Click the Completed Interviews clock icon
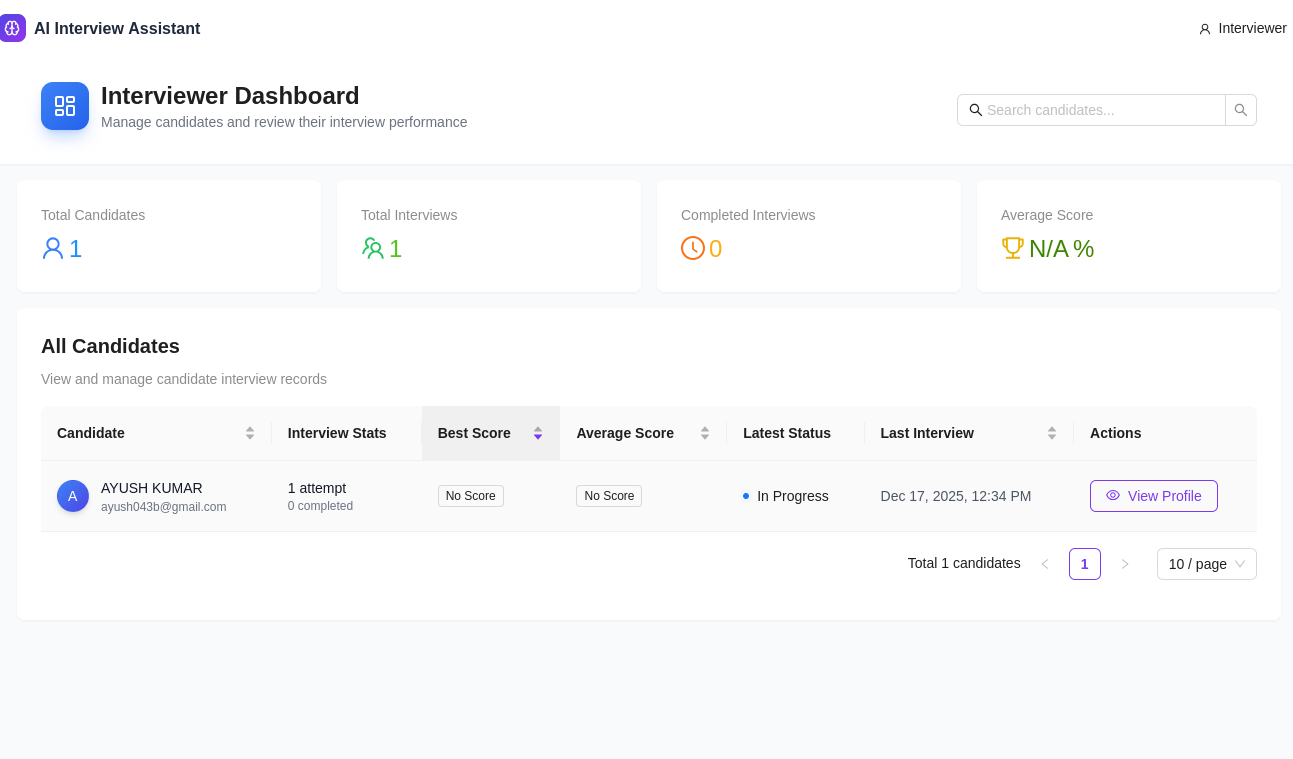The width and height of the screenshot is (1293, 759). [x=693, y=248]
